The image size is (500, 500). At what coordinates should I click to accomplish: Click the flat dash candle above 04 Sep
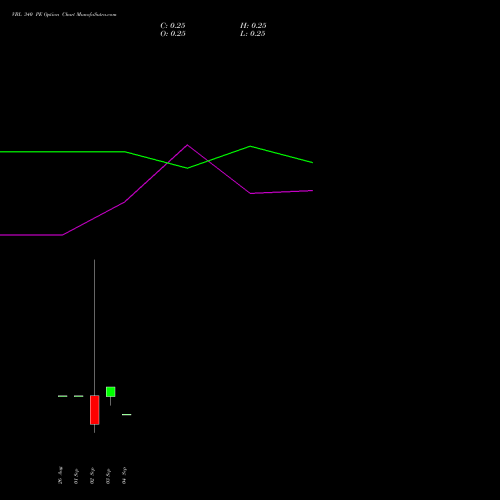[x=127, y=414]
